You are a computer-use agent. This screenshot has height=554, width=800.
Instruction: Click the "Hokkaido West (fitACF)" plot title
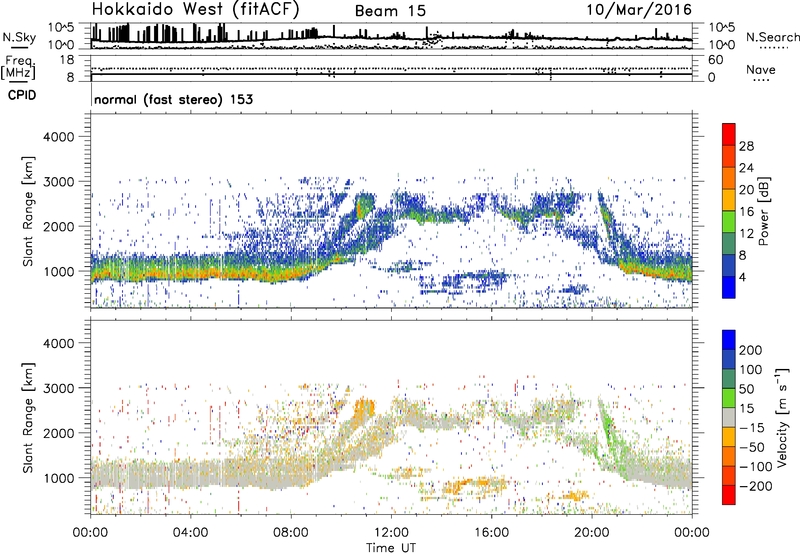(x=195, y=9)
